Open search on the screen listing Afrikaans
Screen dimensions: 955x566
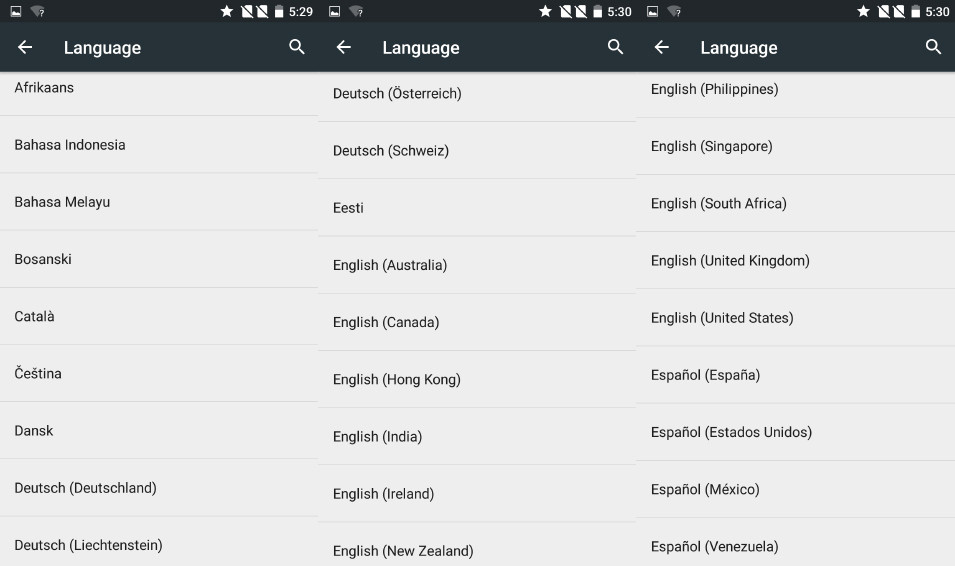297,47
